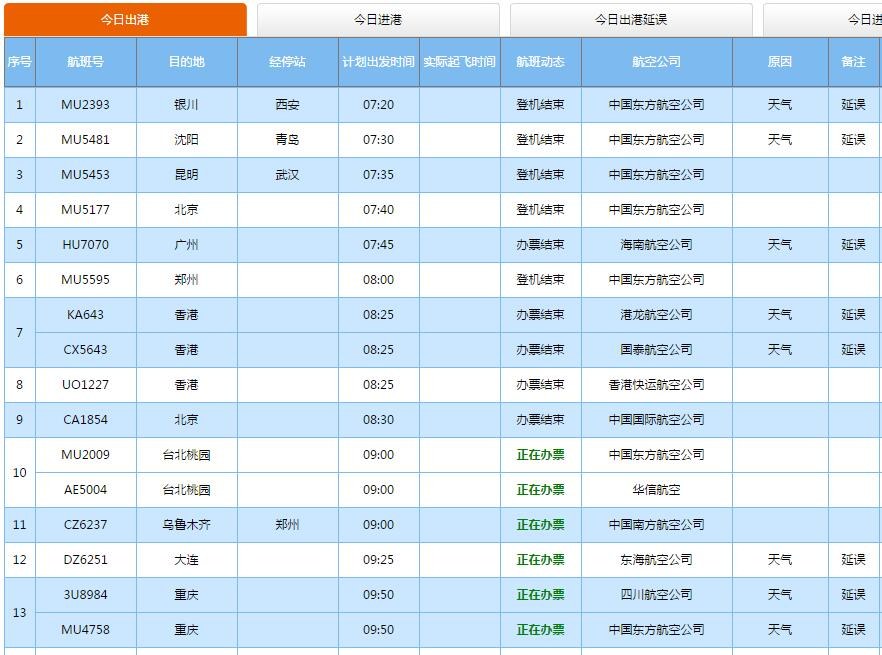Click the 序号 column header

point(20,62)
